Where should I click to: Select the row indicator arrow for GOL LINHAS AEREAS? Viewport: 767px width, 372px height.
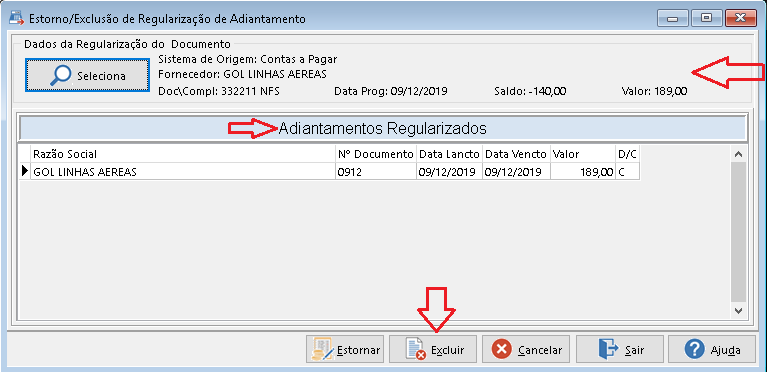24,172
